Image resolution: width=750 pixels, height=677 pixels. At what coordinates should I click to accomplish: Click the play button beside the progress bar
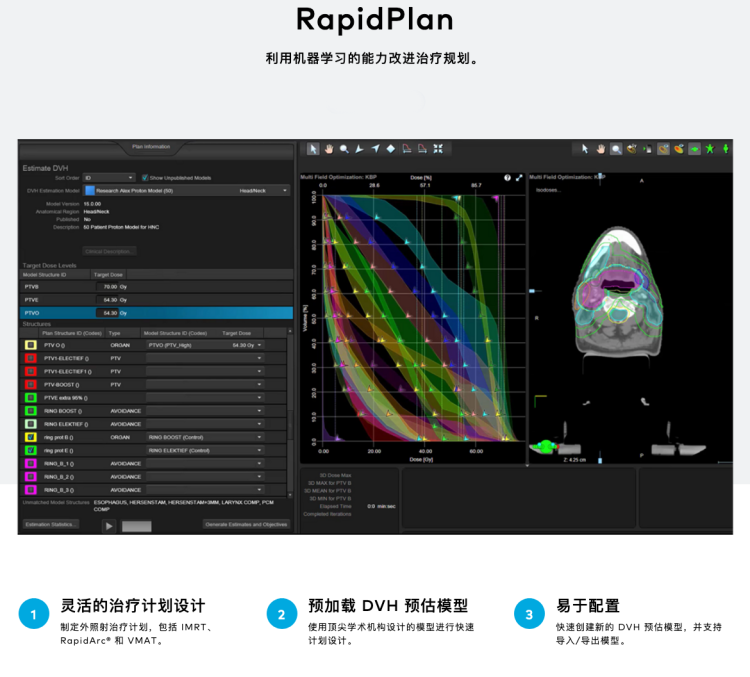pyautogui.click(x=109, y=526)
